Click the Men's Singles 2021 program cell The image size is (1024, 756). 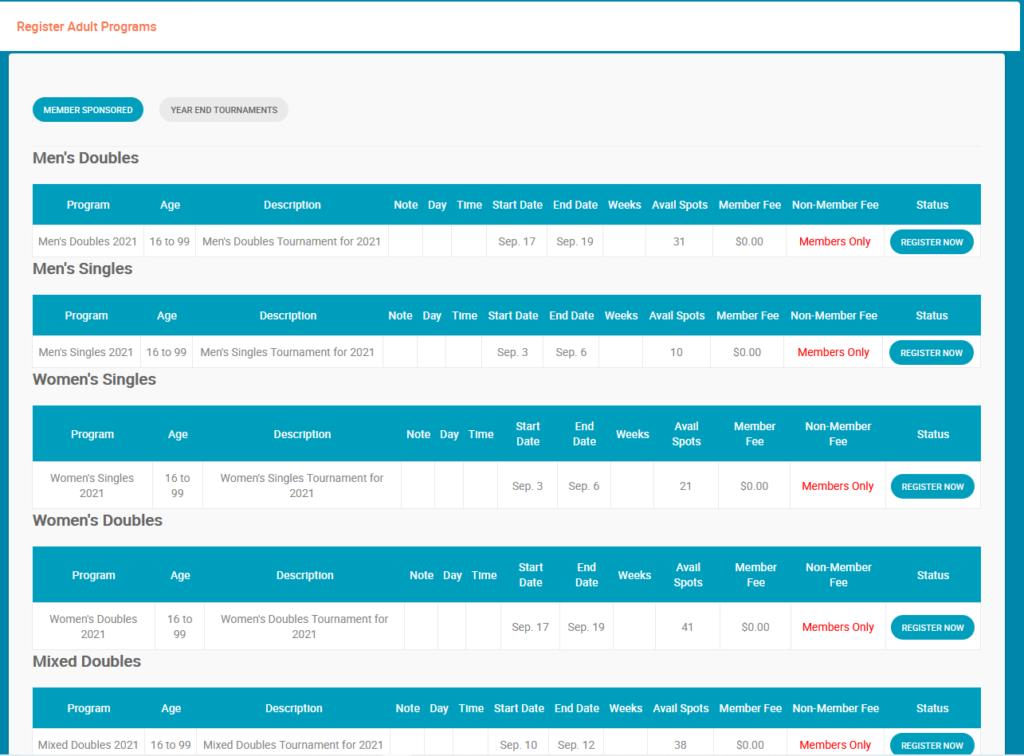coord(86,353)
